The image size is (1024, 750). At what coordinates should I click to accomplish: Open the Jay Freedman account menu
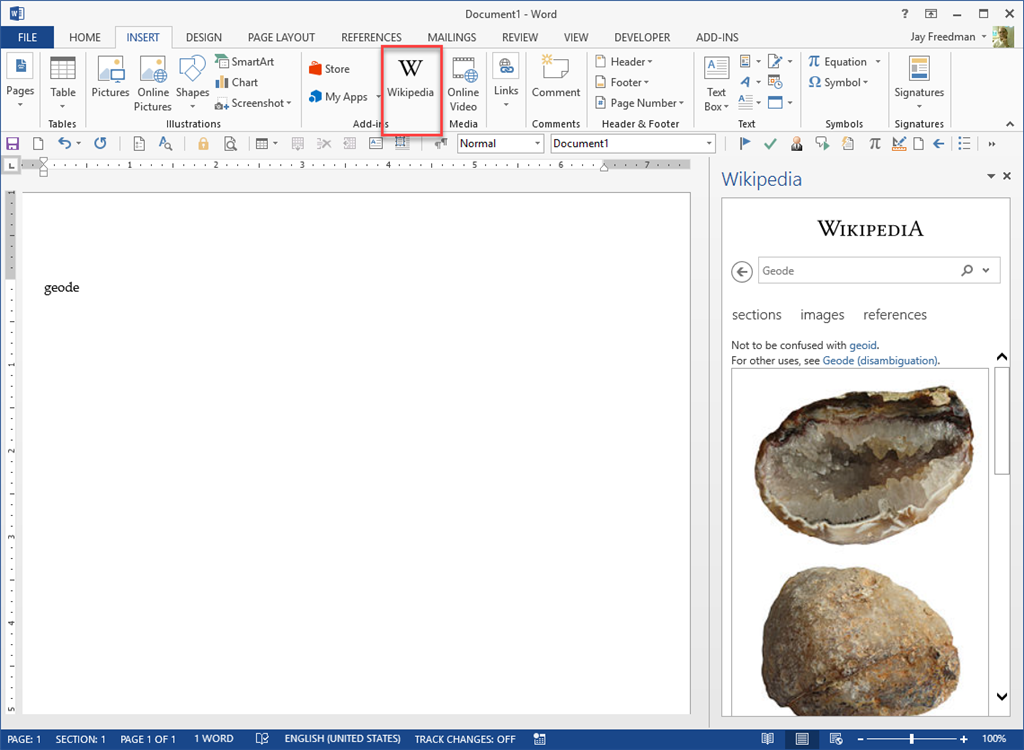(948, 37)
